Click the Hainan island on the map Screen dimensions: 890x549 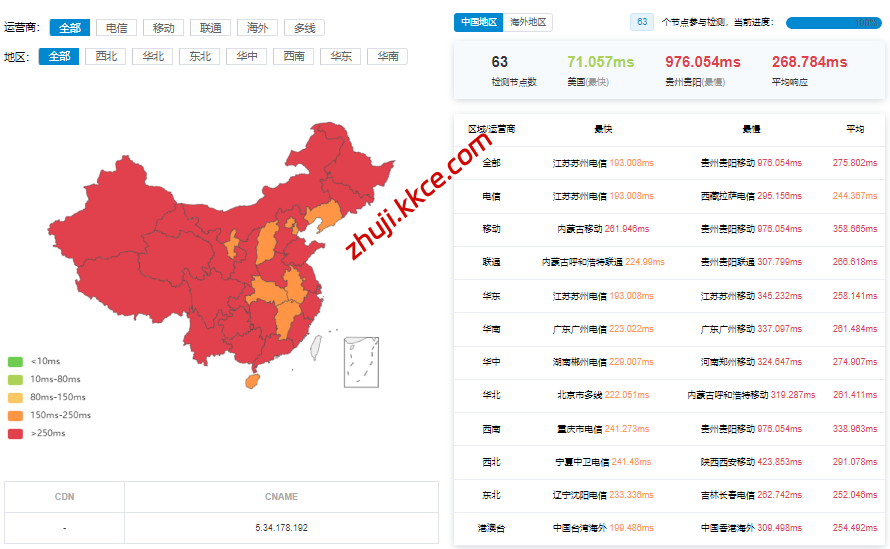pyautogui.click(x=251, y=381)
